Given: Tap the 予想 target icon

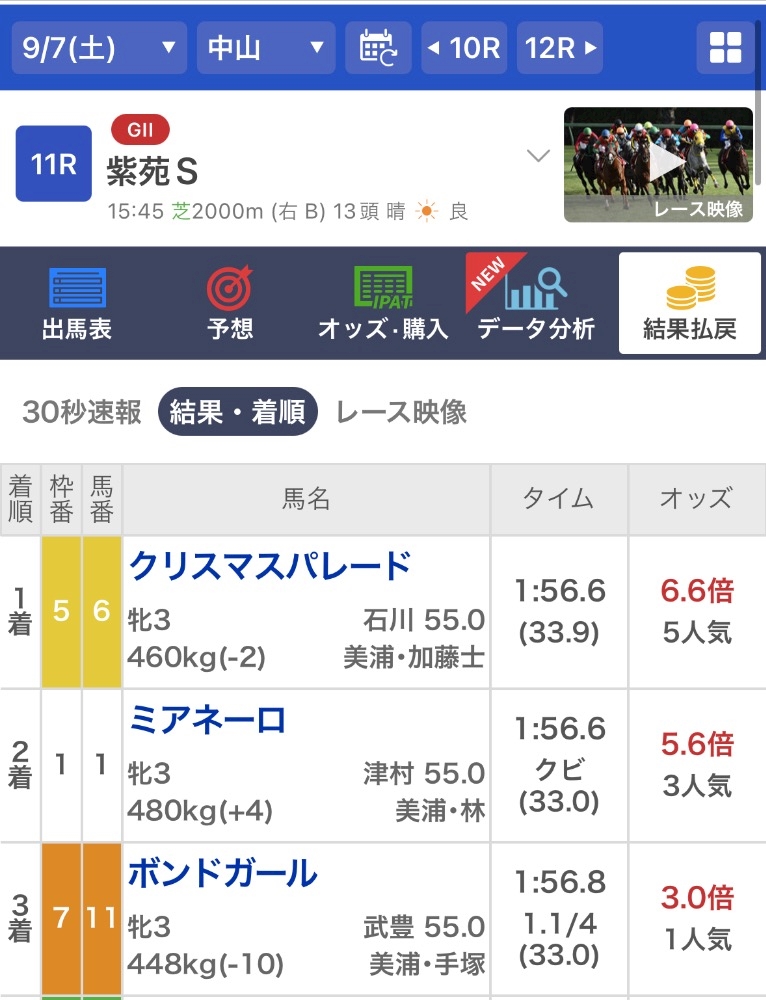Looking at the screenshot, I should (x=230, y=289).
